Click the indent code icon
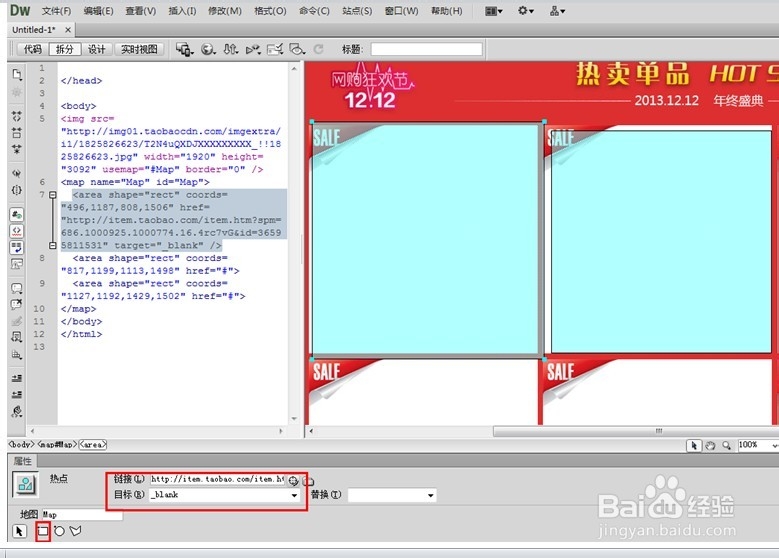This screenshot has width=779, height=558. point(17,378)
